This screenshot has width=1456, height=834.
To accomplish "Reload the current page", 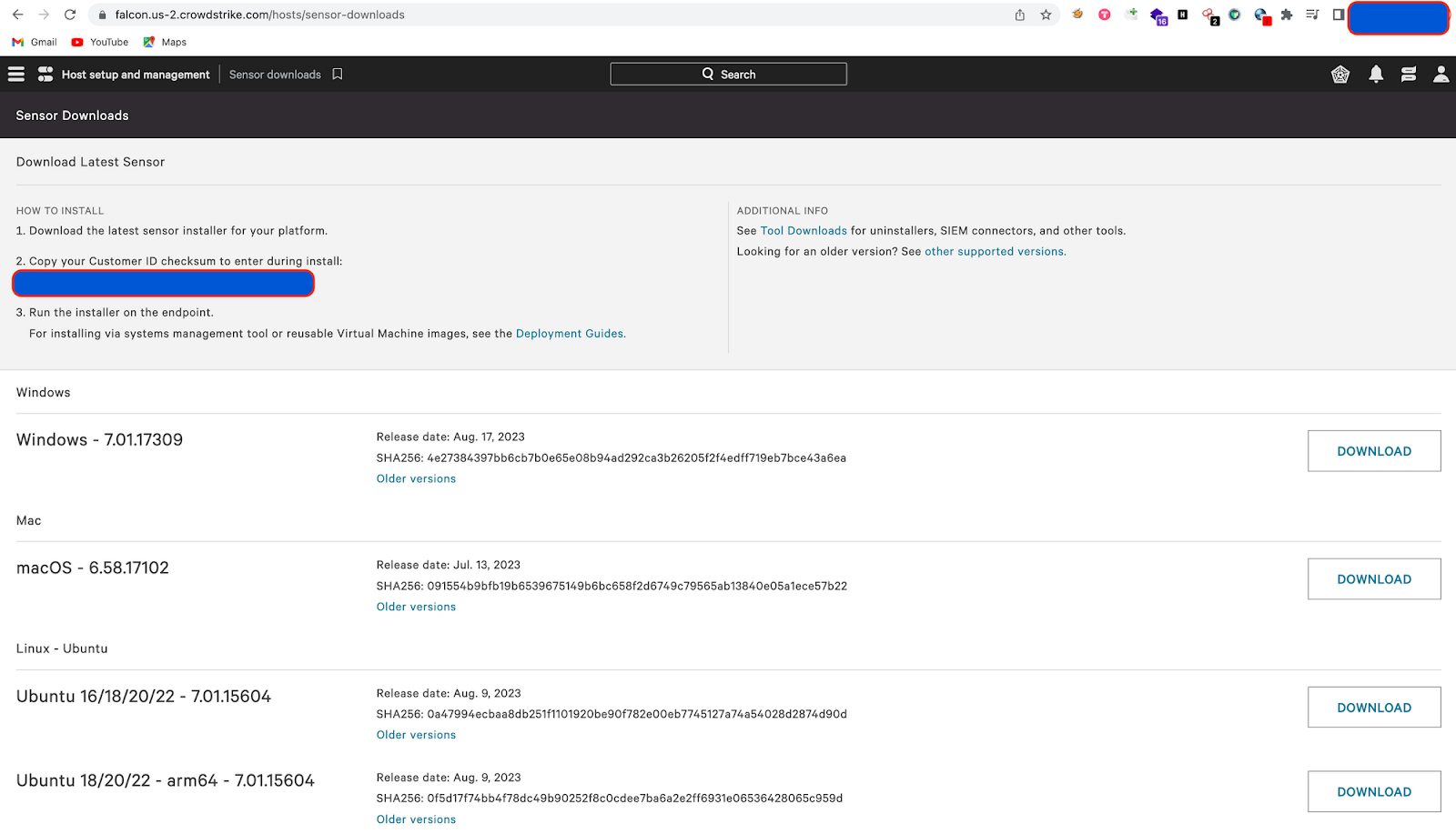I will coord(70,15).
